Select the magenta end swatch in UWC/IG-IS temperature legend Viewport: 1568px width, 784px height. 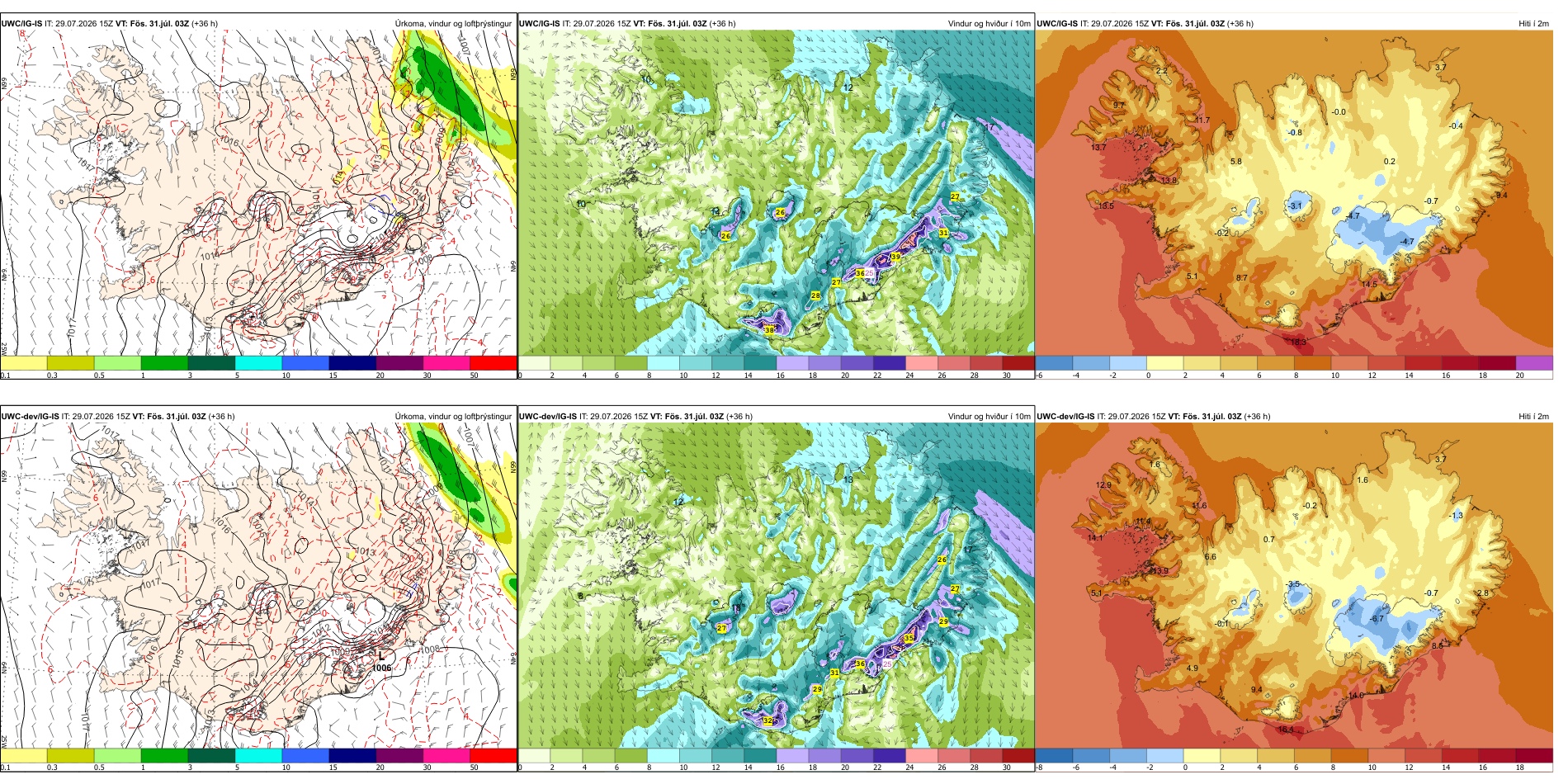(1534, 362)
